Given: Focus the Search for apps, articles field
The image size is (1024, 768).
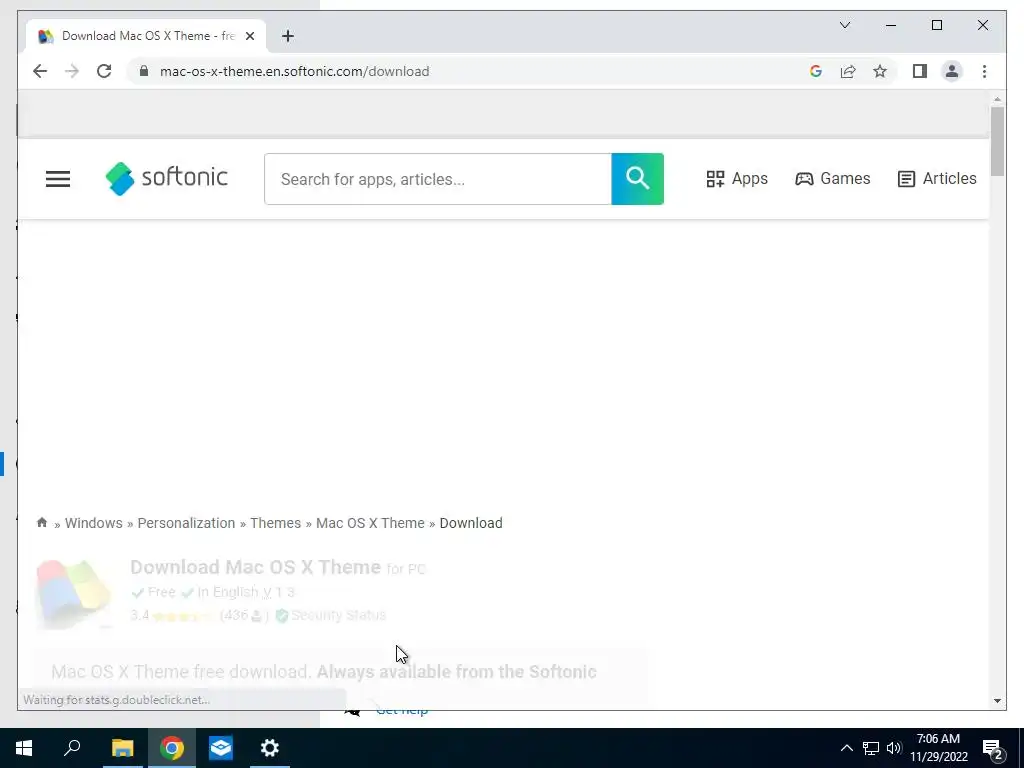Looking at the screenshot, I should [x=438, y=179].
